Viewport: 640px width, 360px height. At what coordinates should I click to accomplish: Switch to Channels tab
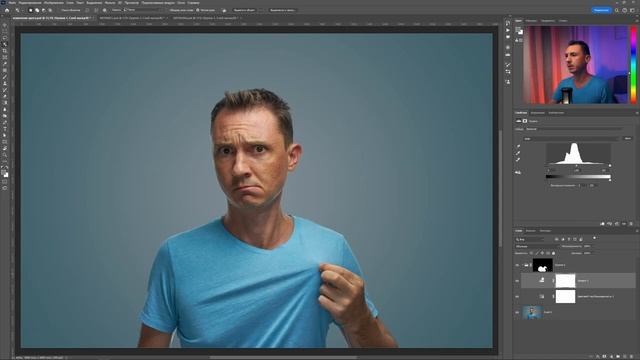click(530, 231)
